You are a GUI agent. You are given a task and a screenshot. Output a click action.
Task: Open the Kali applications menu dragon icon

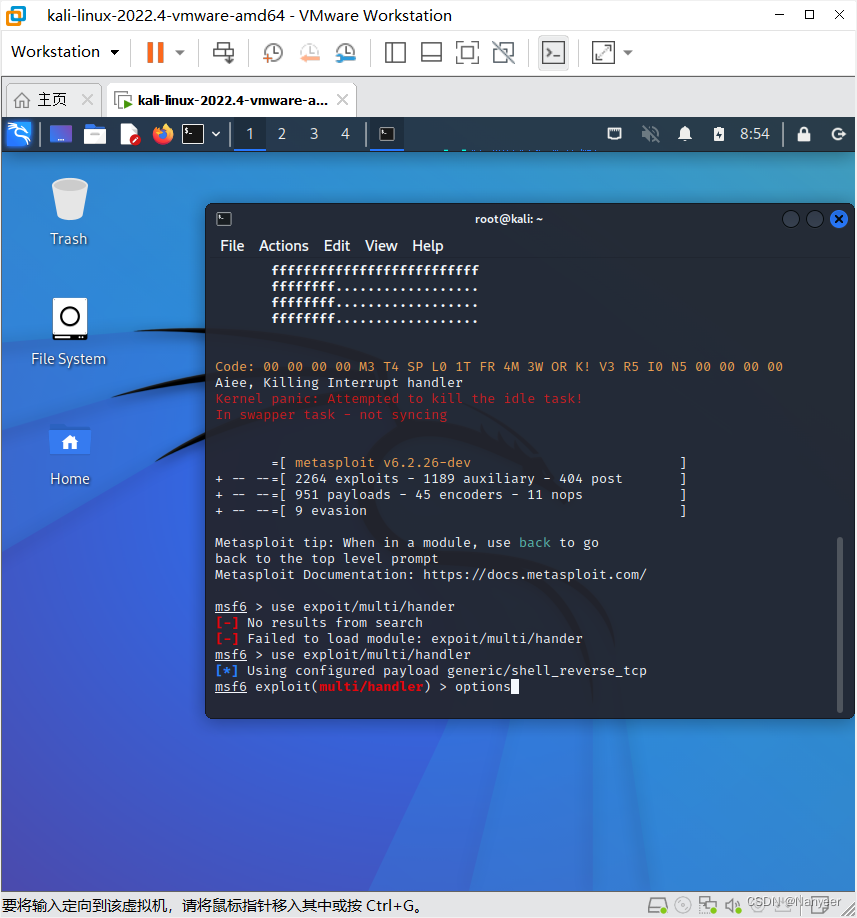(x=19, y=134)
